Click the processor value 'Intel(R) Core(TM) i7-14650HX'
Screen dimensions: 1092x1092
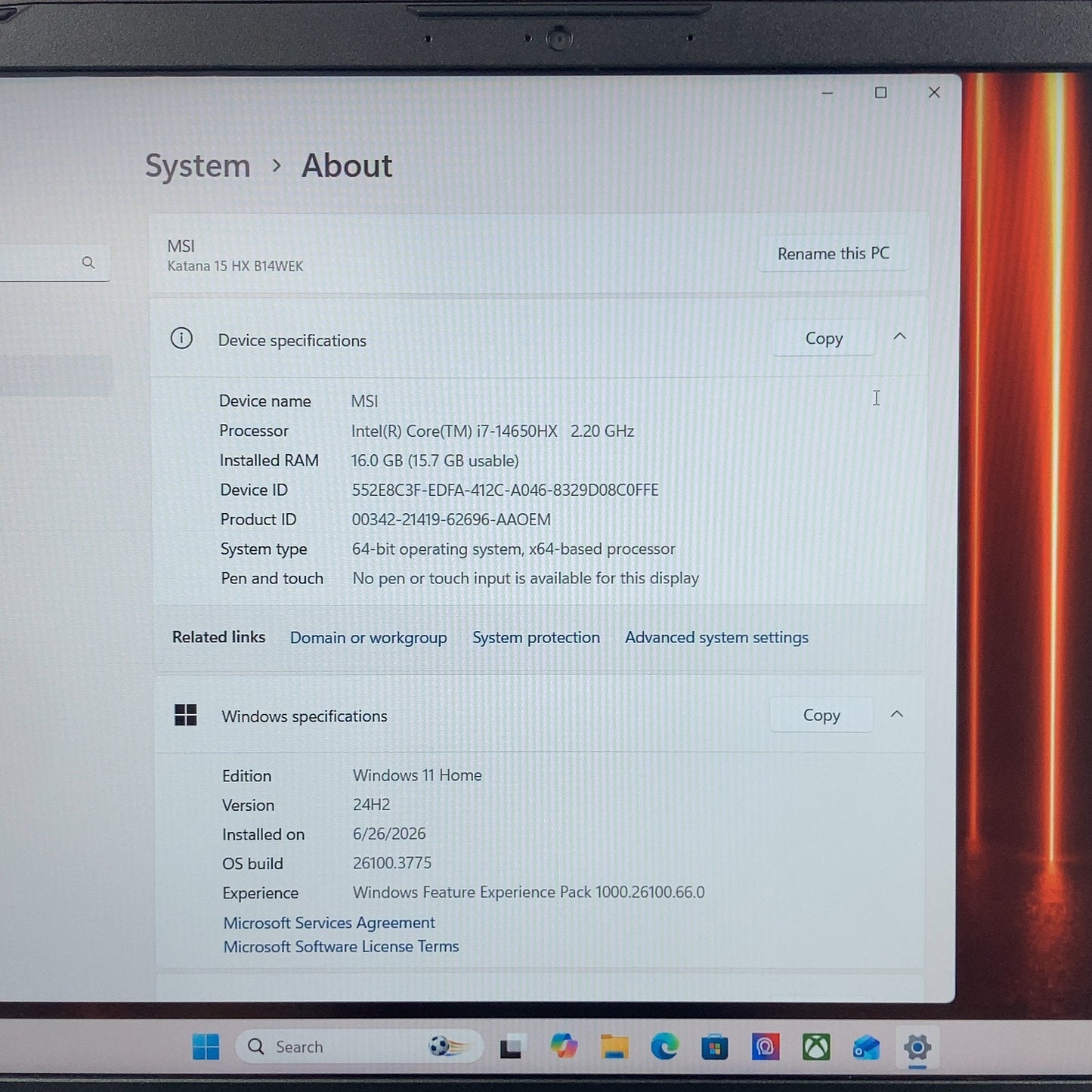[x=454, y=432]
